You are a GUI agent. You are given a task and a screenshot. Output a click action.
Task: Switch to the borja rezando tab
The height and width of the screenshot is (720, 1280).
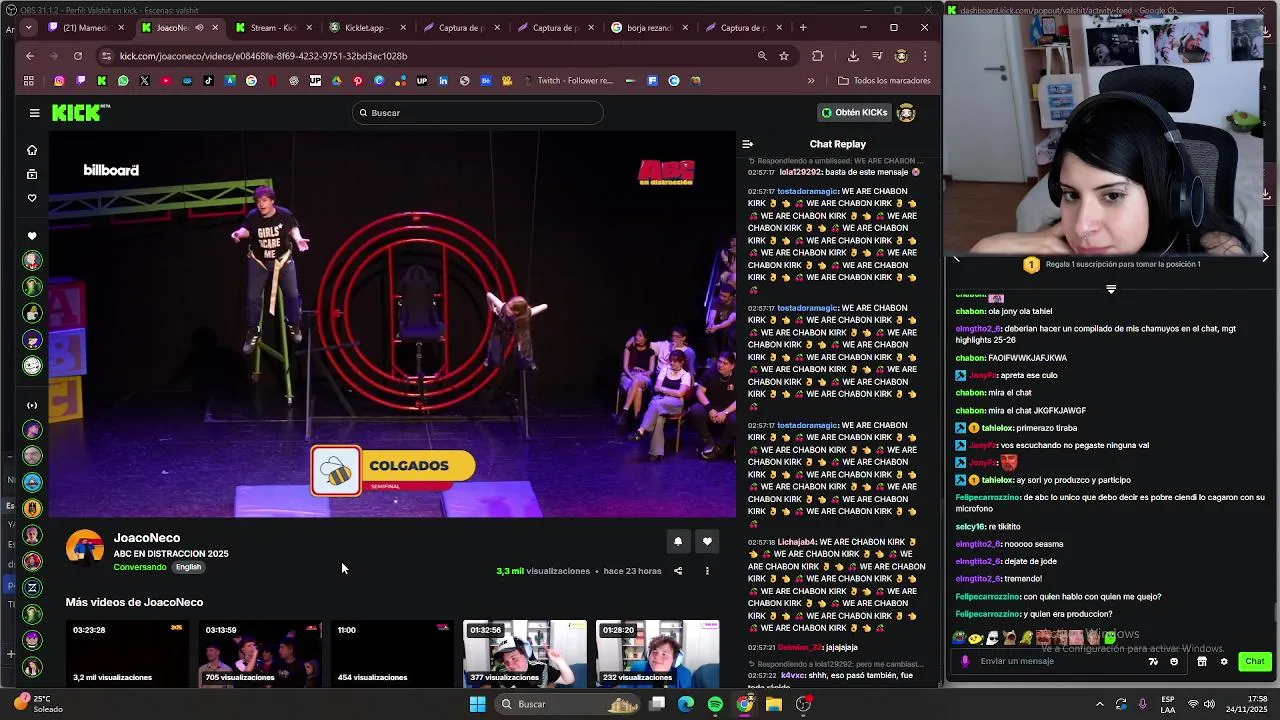[648, 28]
